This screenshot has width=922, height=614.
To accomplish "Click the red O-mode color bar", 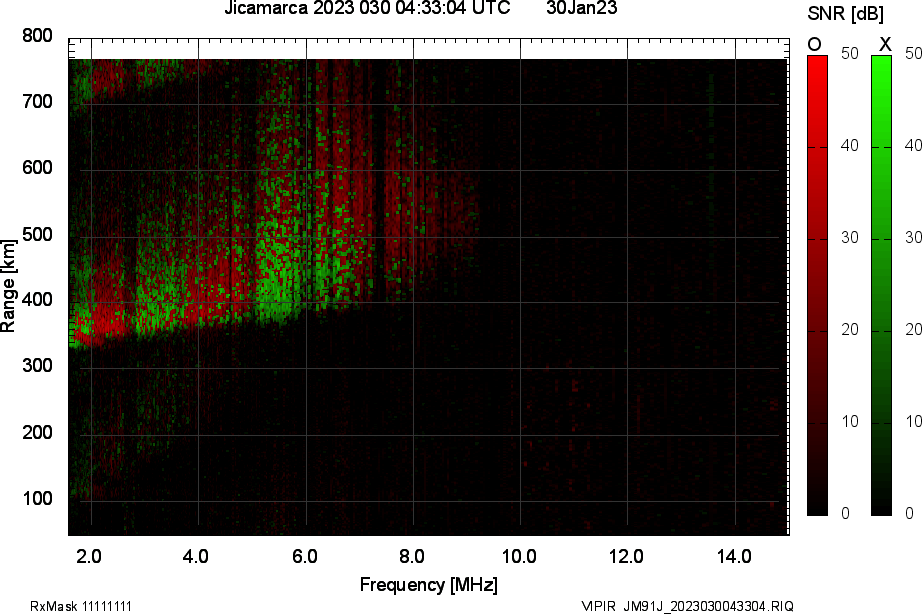I will pos(817,285).
